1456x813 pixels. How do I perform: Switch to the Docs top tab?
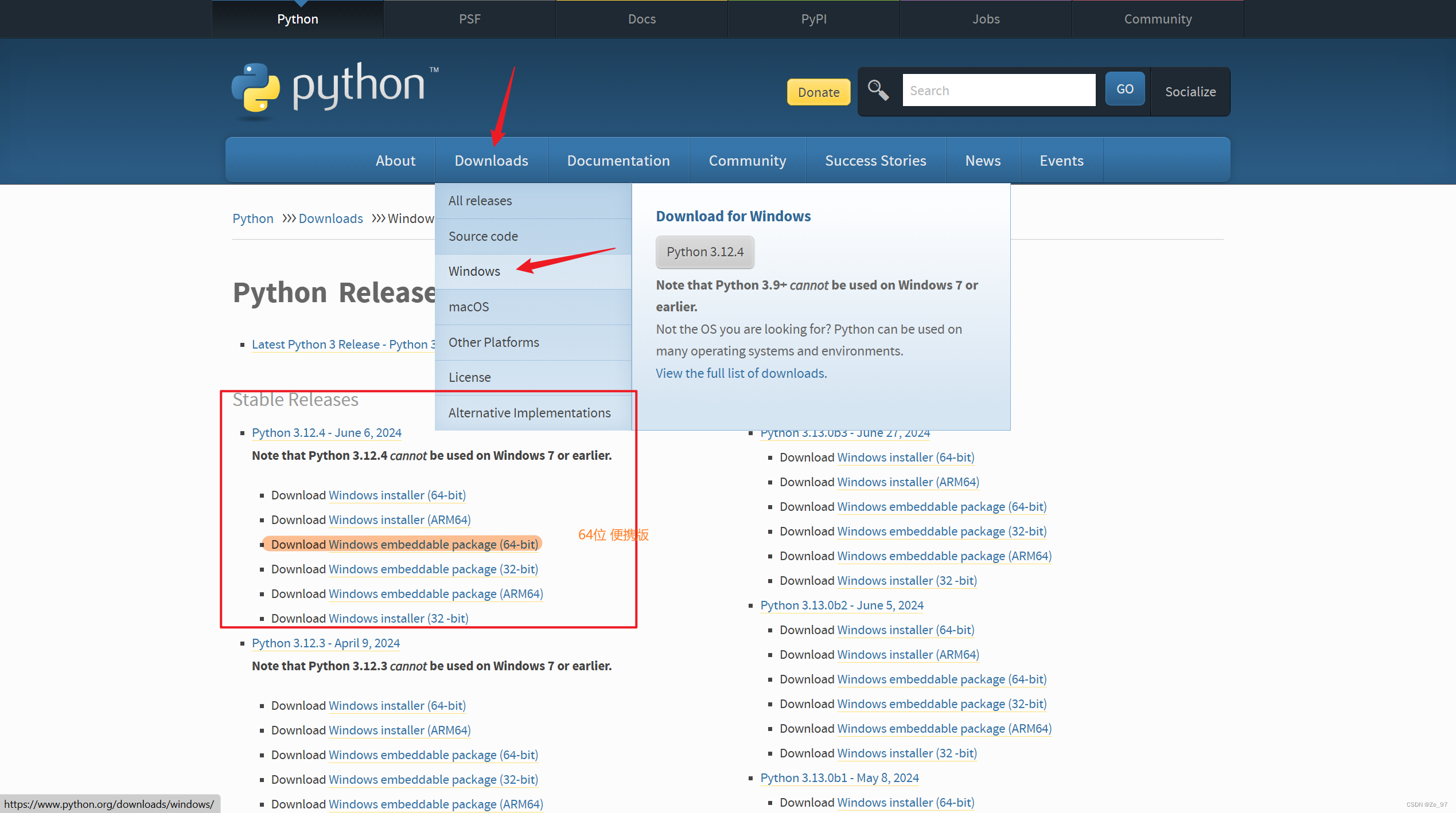641,19
